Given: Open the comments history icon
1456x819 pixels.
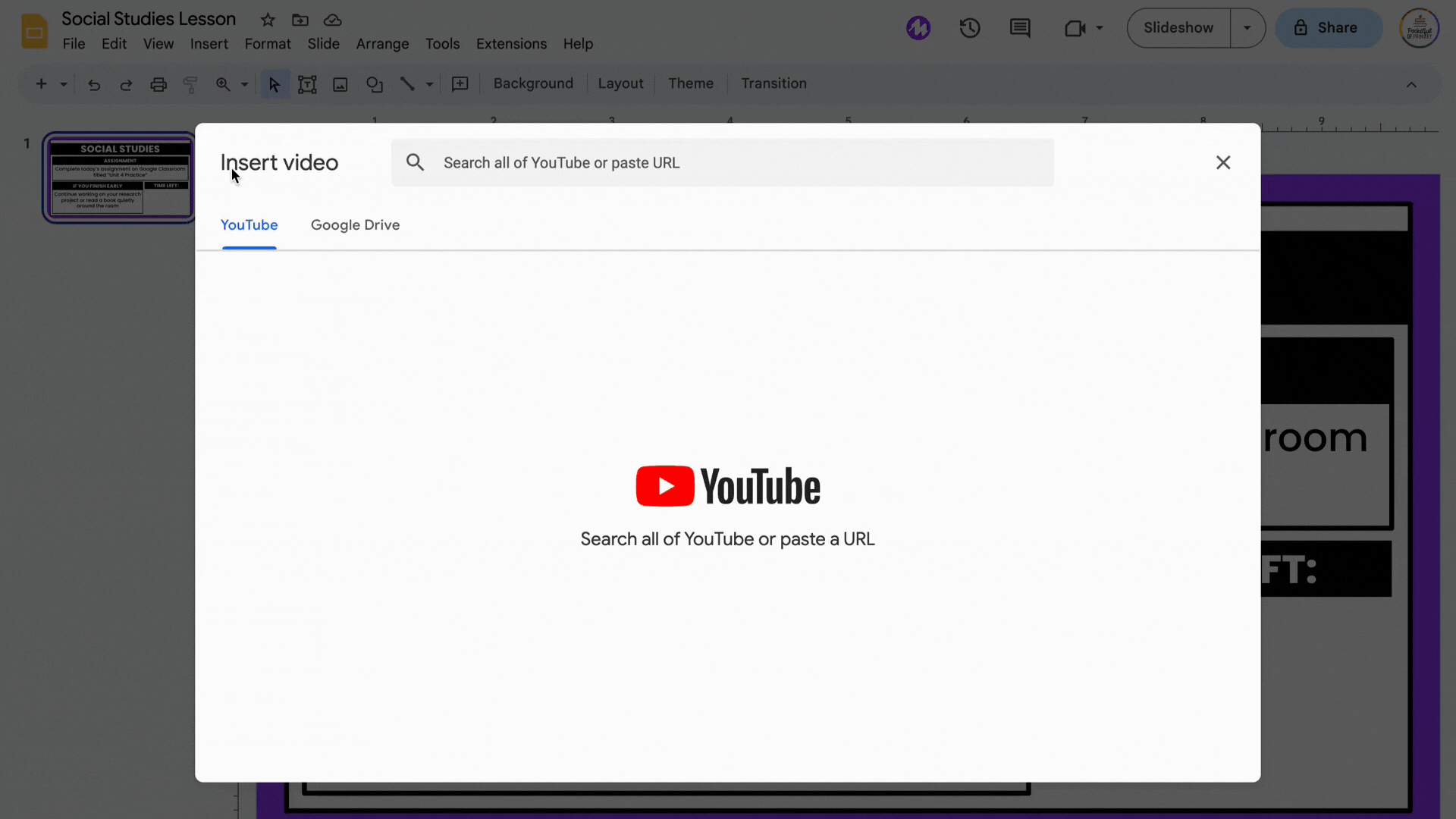Looking at the screenshot, I should coord(1020,28).
